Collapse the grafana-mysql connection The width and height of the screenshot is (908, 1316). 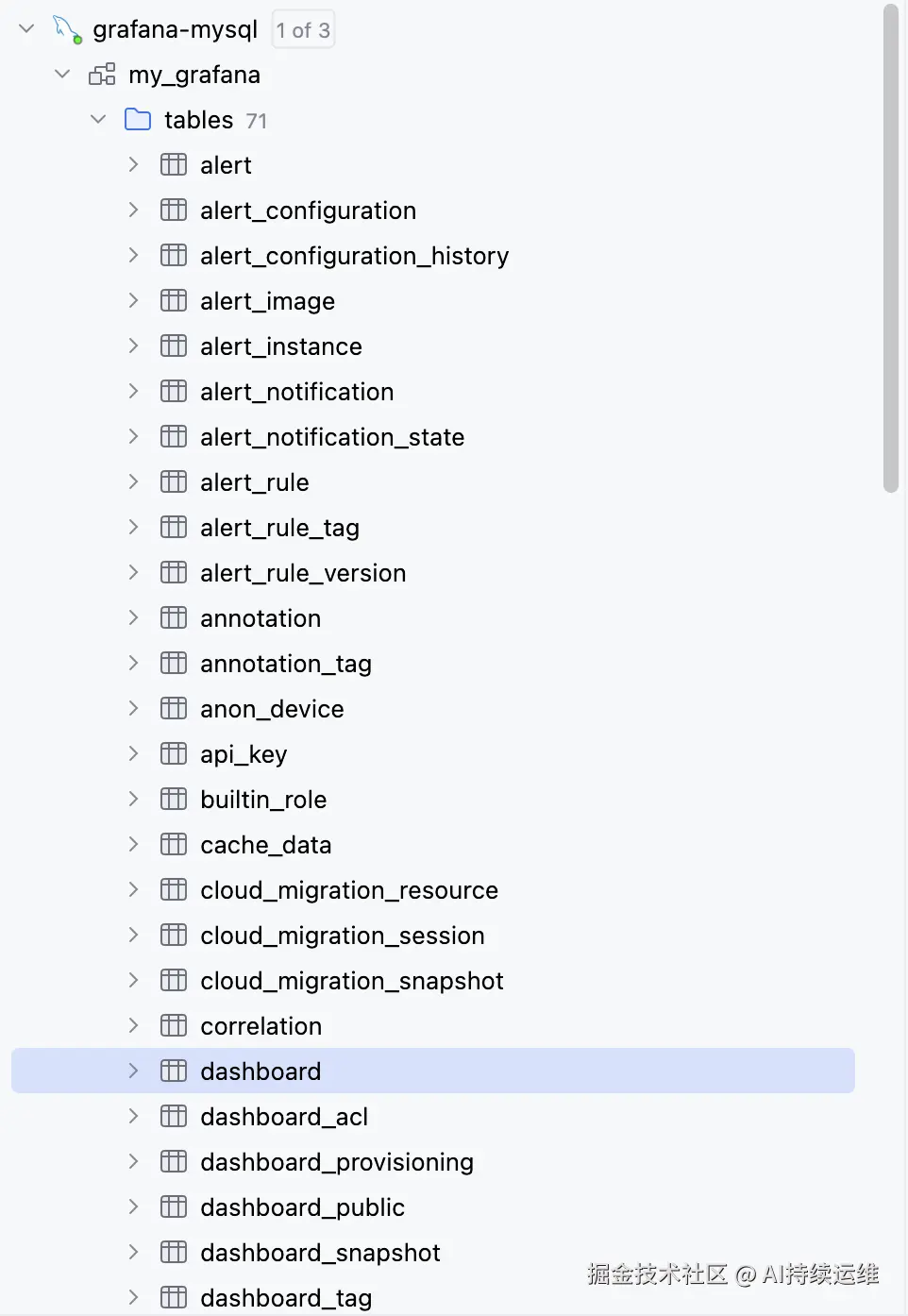click(25, 28)
